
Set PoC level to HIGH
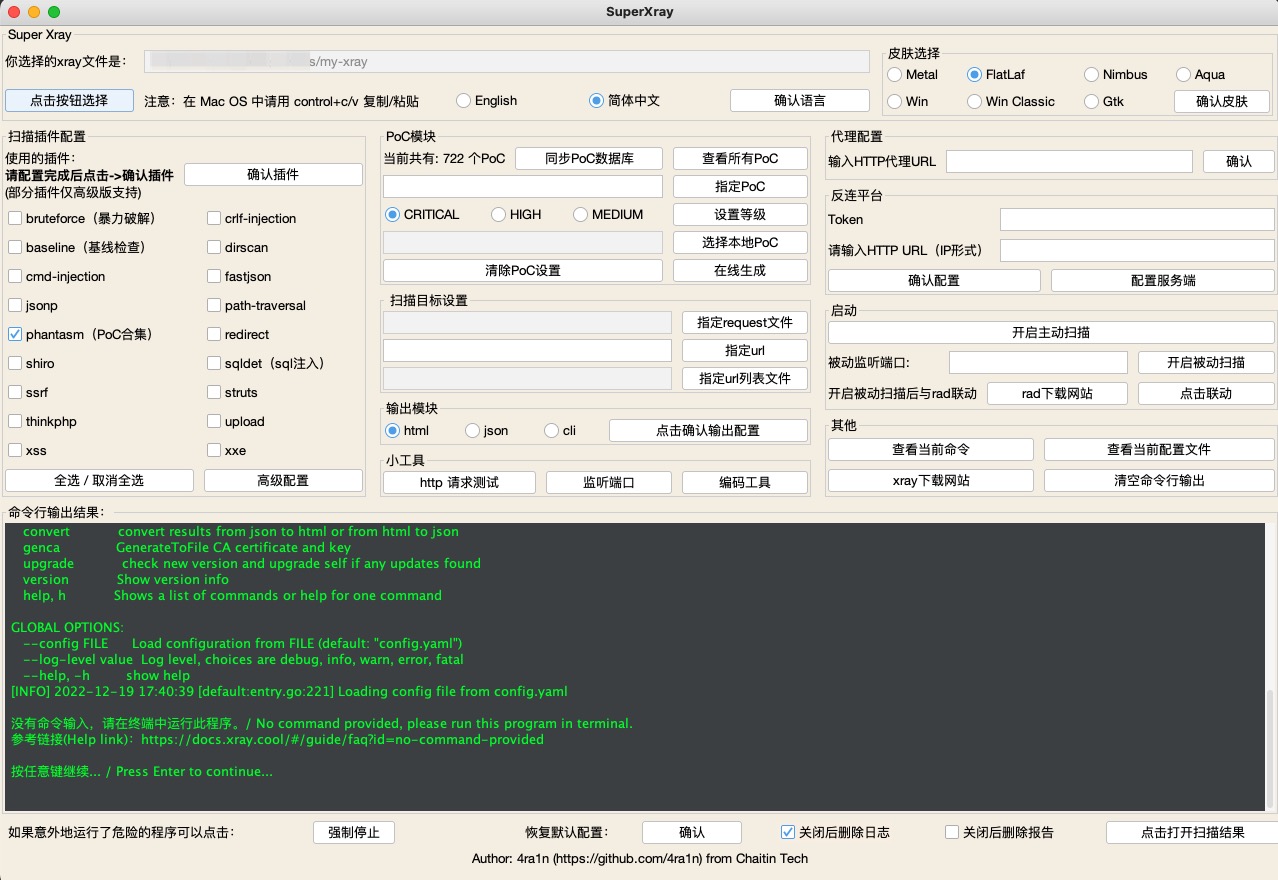pyautogui.click(x=498, y=214)
